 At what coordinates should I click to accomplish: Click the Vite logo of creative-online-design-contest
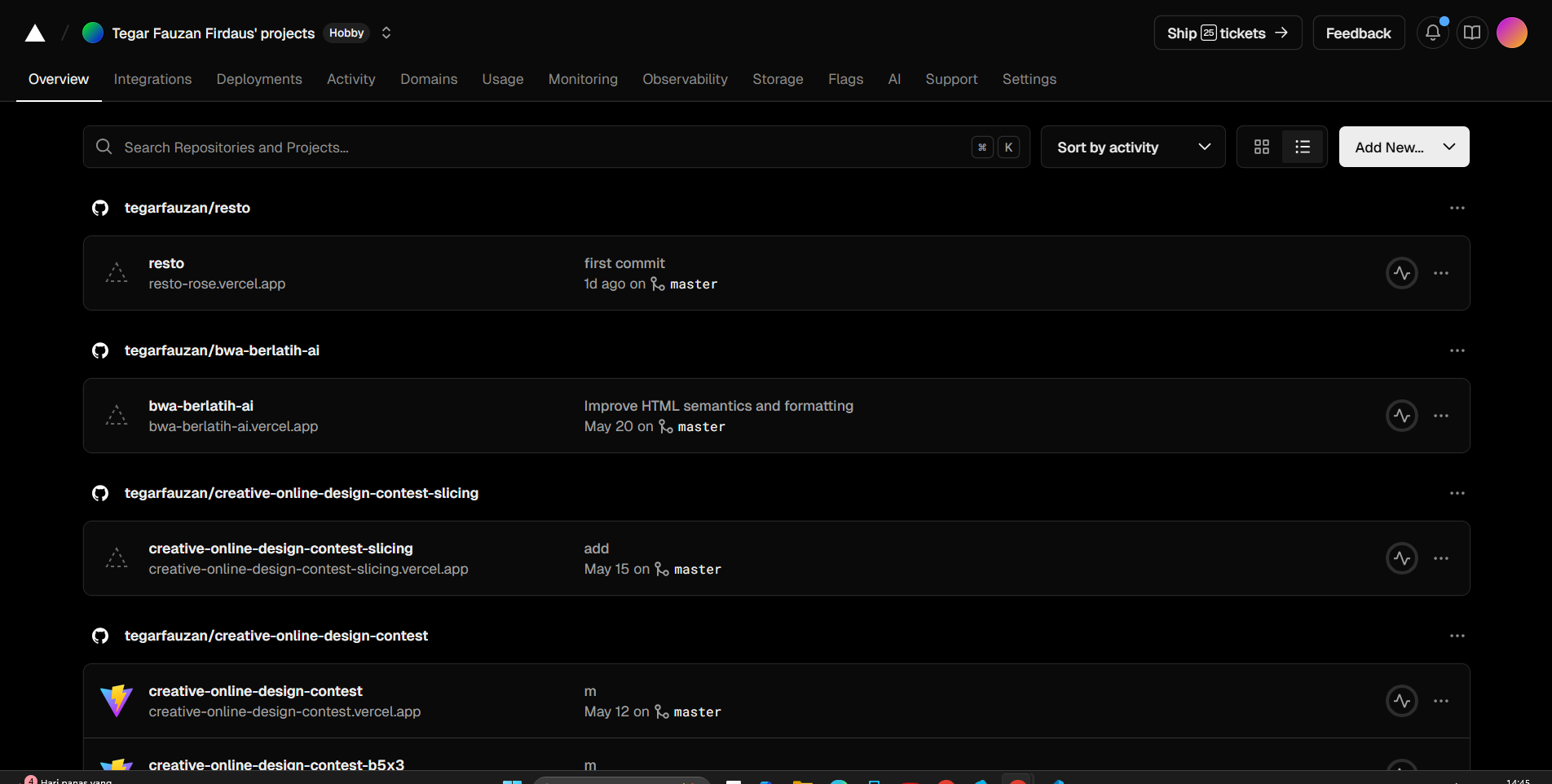click(117, 701)
